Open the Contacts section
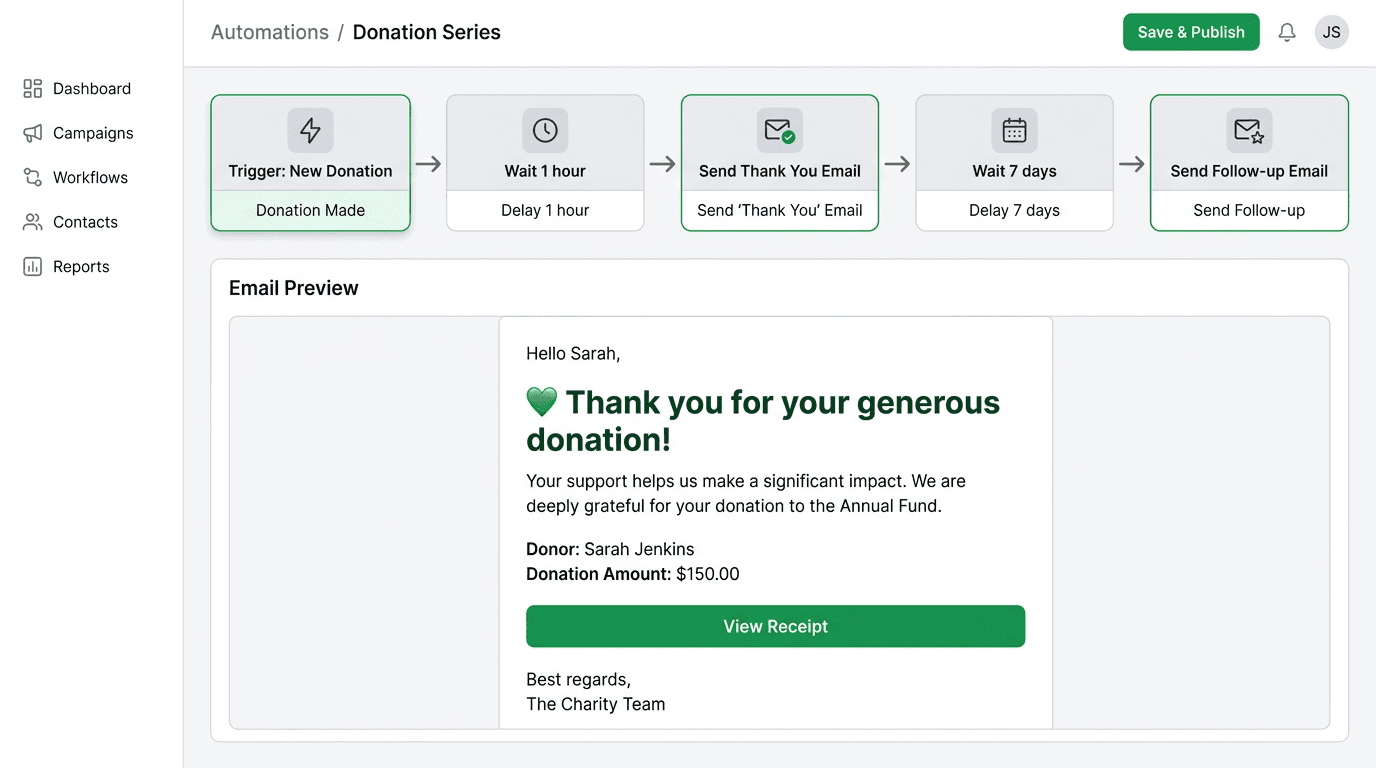Image resolution: width=1376 pixels, height=768 pixels. 85,221
